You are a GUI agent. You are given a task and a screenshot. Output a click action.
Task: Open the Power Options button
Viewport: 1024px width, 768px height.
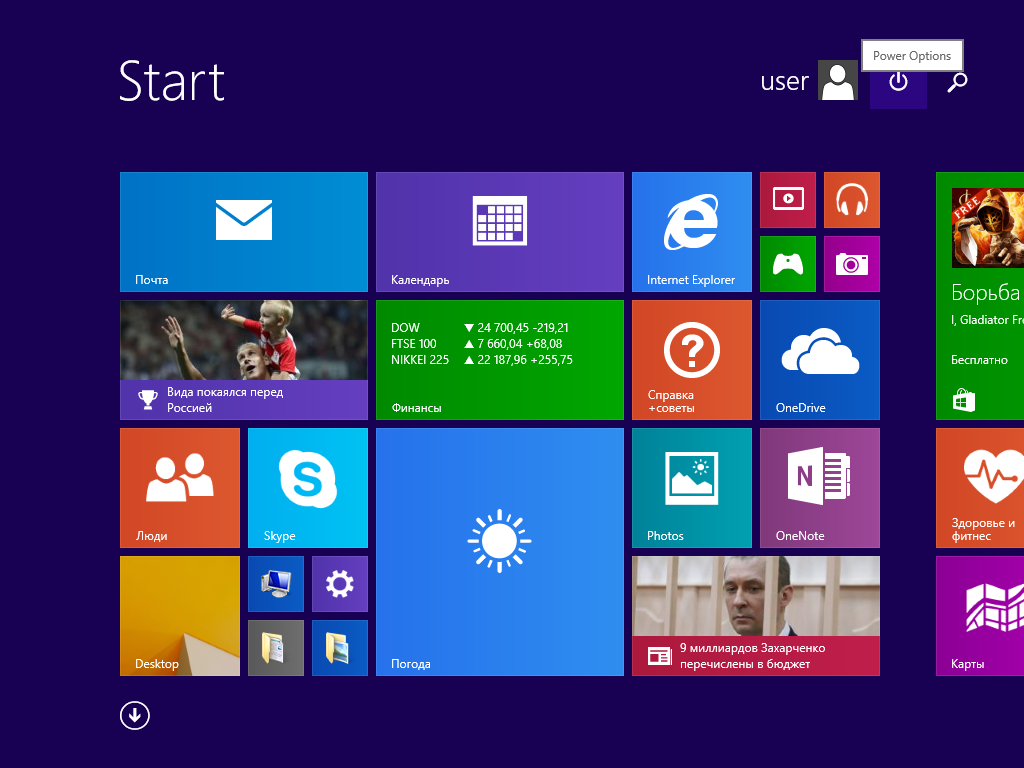coord(898,82)
